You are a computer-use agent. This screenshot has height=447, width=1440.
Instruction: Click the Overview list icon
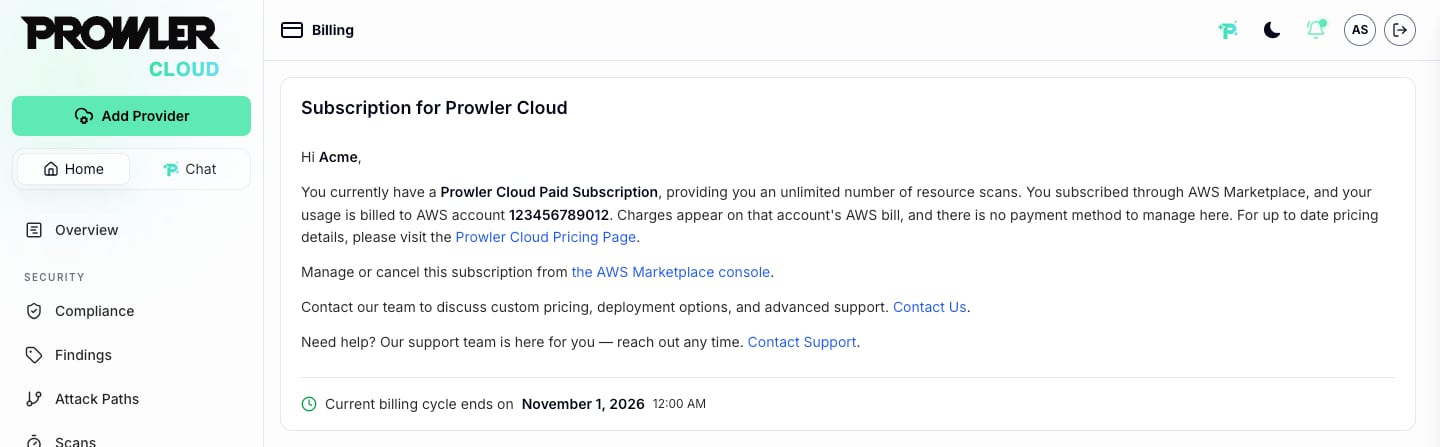pos(34,230)
